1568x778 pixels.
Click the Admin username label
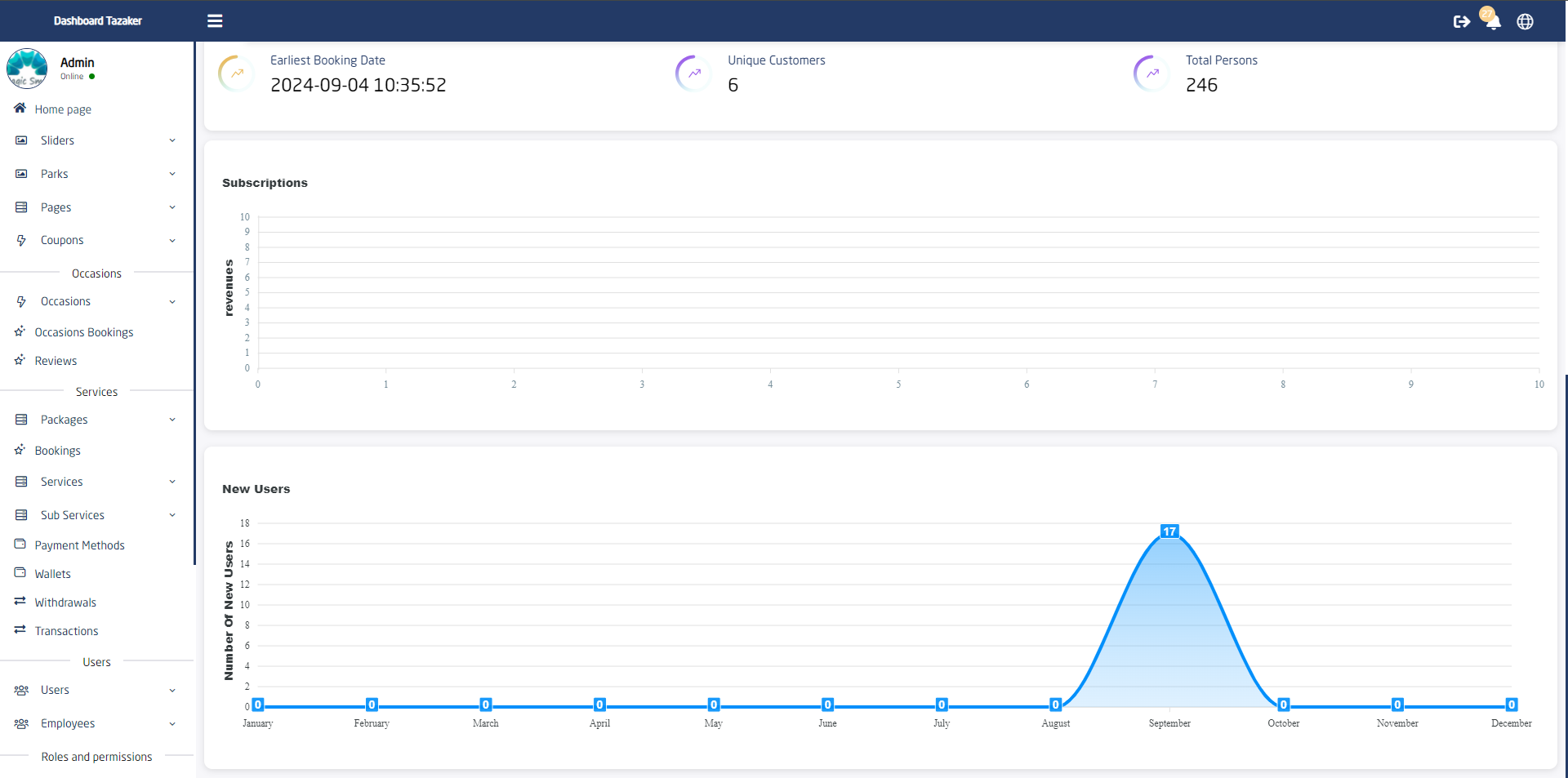[x=78, y=63]
